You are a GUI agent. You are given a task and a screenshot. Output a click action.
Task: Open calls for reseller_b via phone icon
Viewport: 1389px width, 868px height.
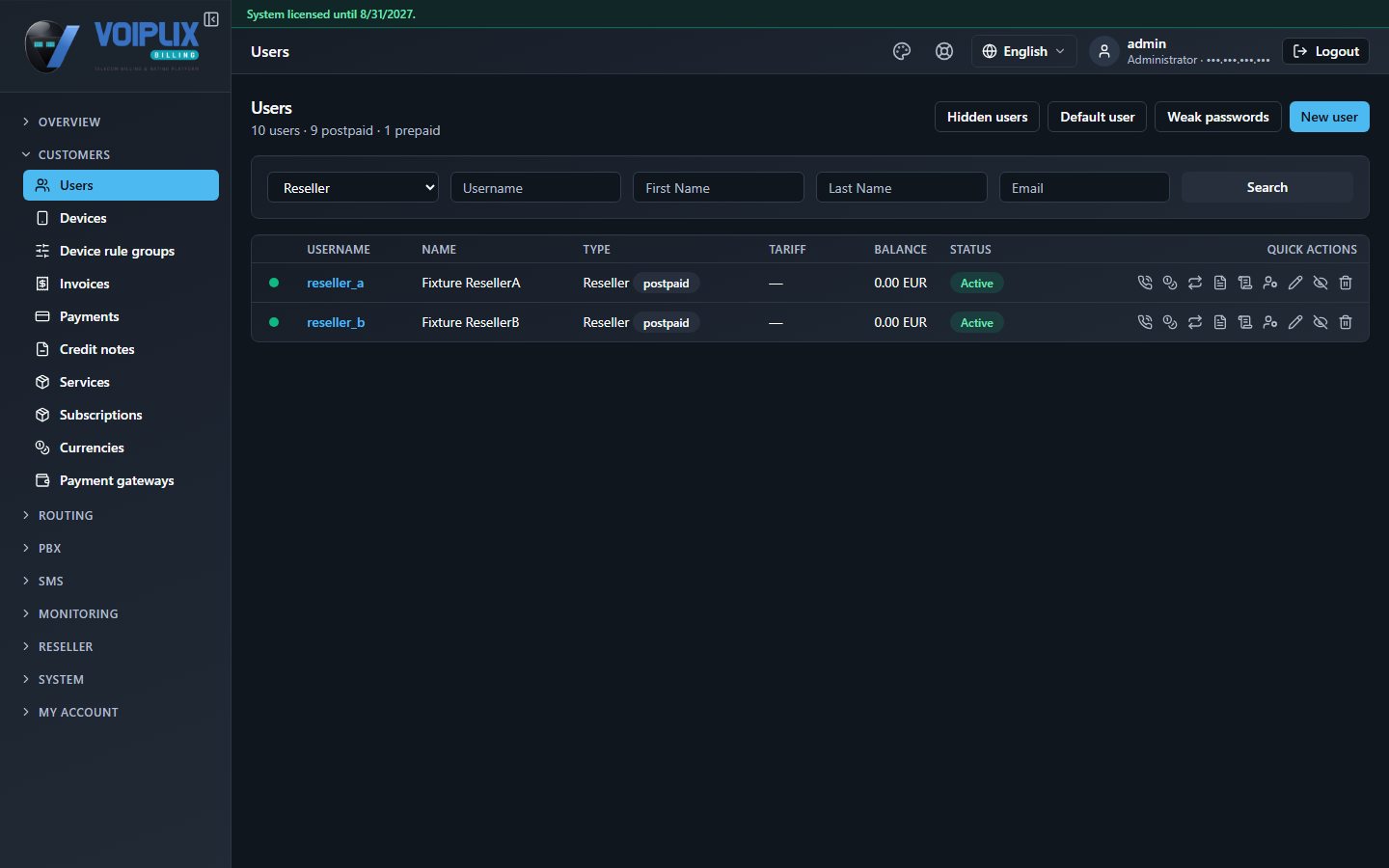pos(1145,322)
